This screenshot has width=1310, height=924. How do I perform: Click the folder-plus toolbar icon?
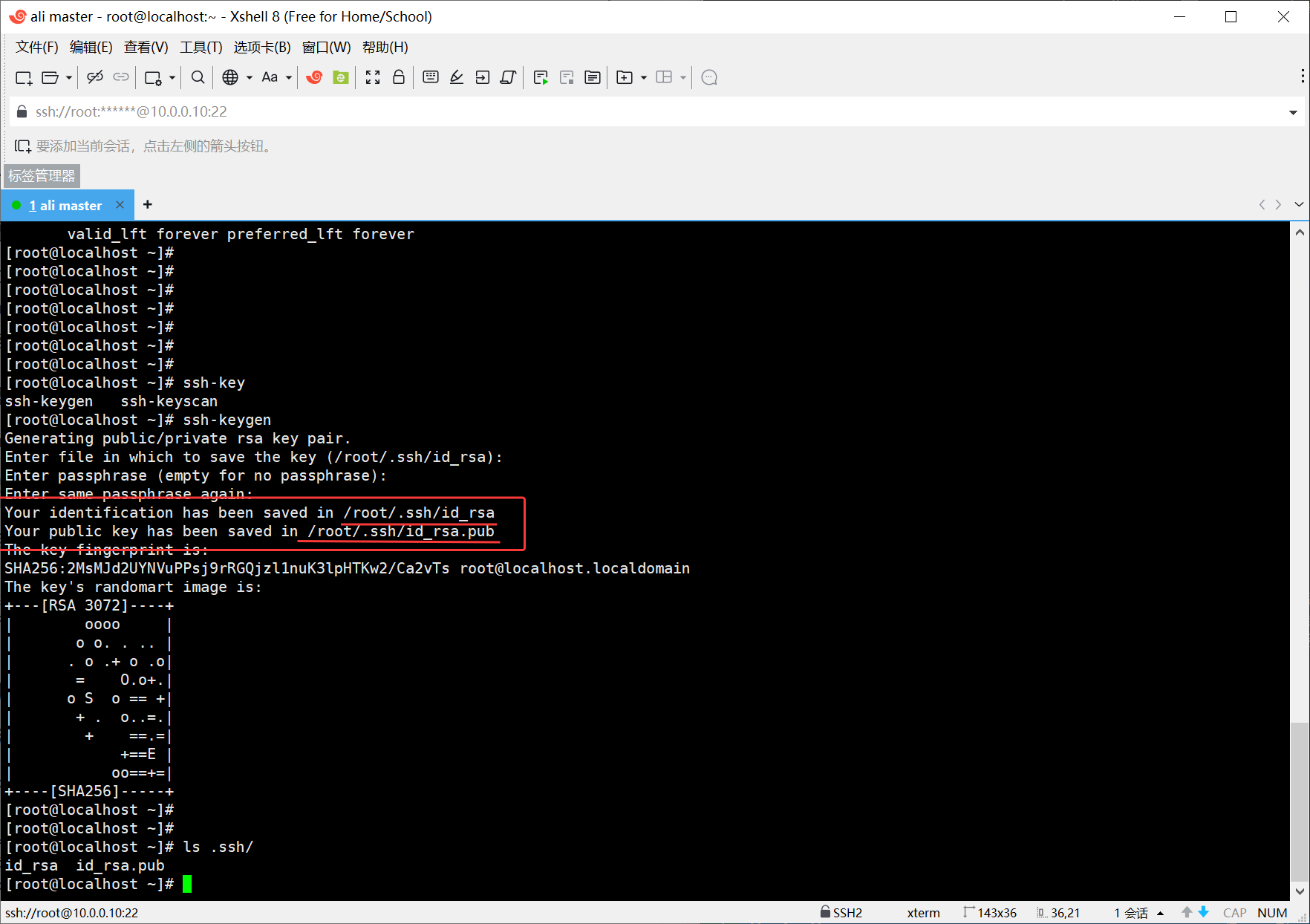[x=625, y=77]
